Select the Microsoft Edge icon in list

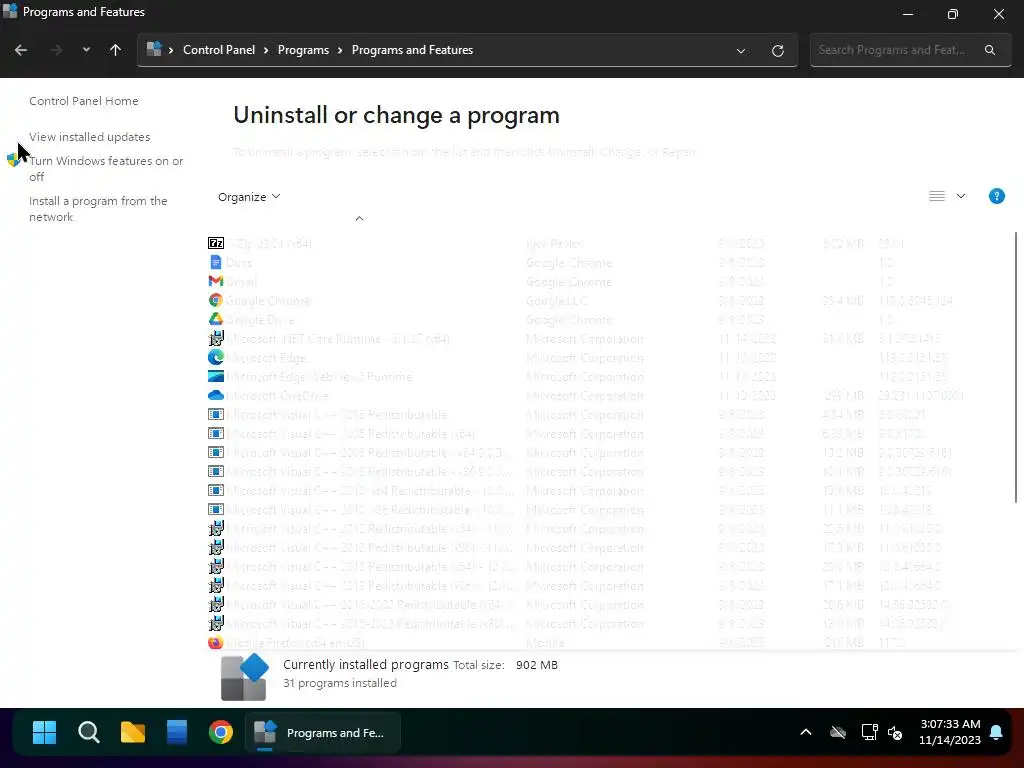(x=216, y=357)
